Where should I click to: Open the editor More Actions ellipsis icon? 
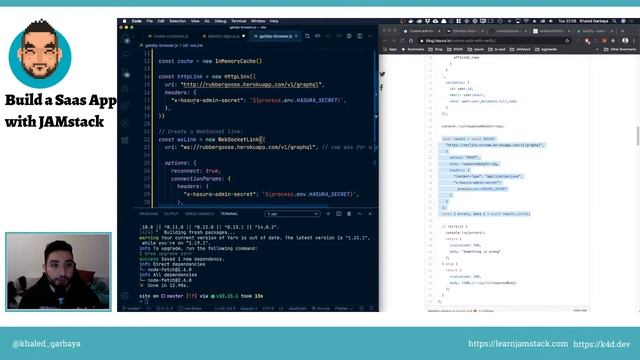(370, 36)
